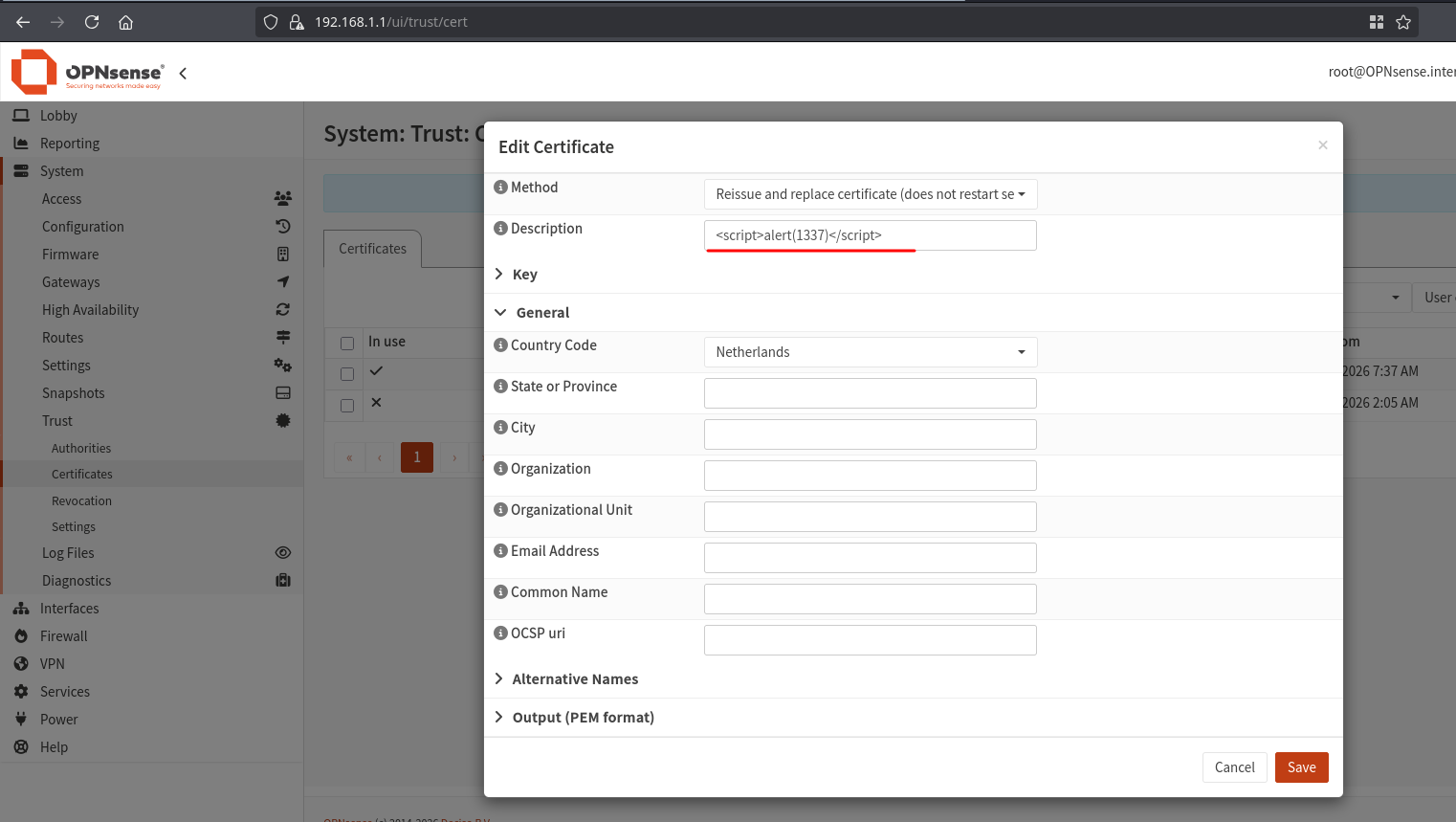This screenshot has height=822, width=1456.
Task: Click the Common Name input field
Action: click(x=871, y=599)
